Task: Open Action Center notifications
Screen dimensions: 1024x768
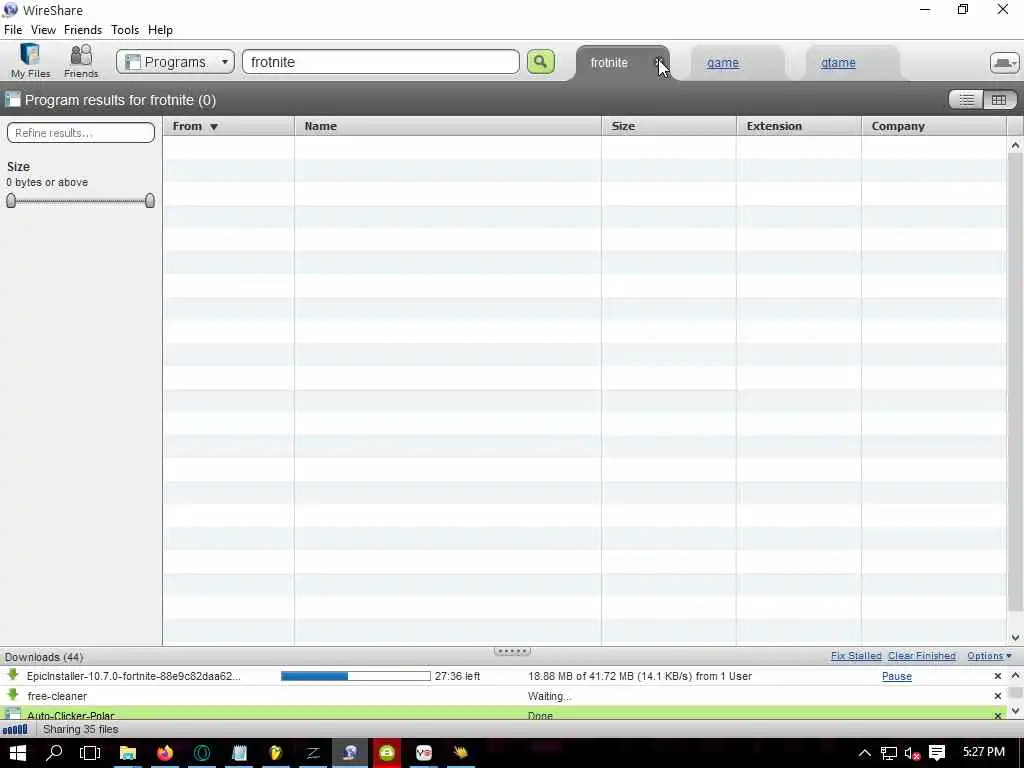Action: pos(937,753)
